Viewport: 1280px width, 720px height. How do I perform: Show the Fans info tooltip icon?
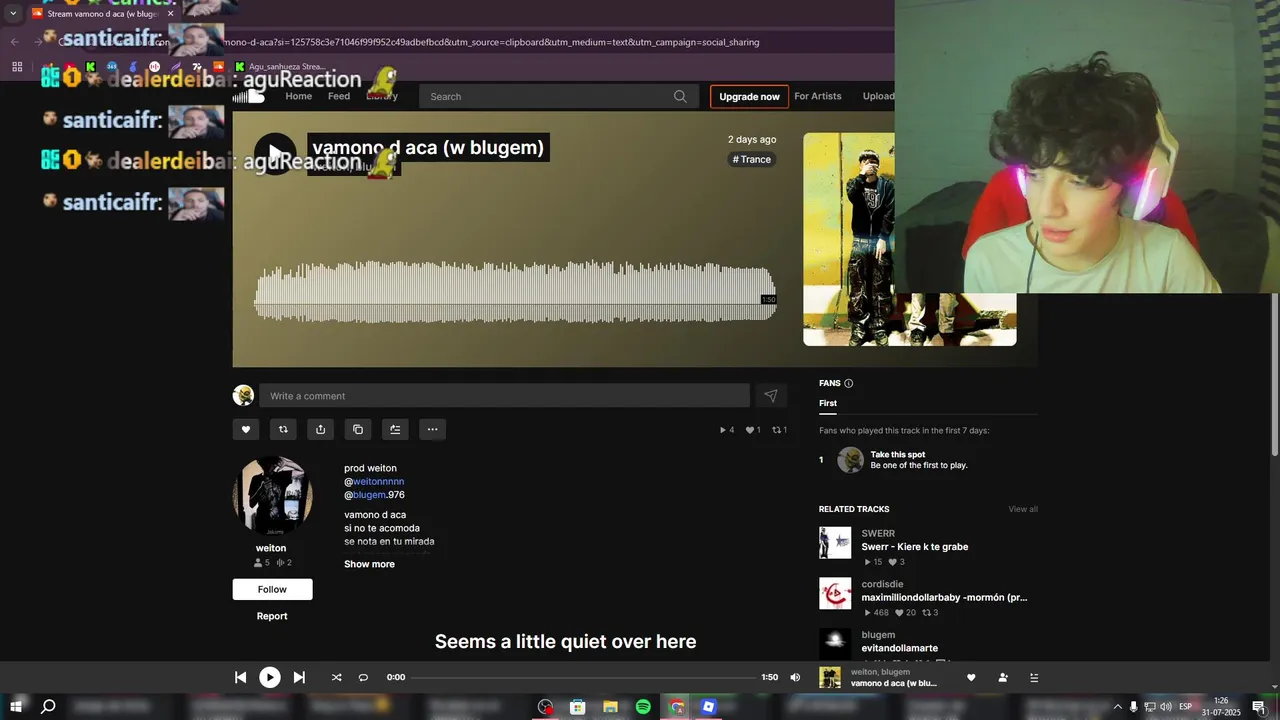click(x=849, y=383)
